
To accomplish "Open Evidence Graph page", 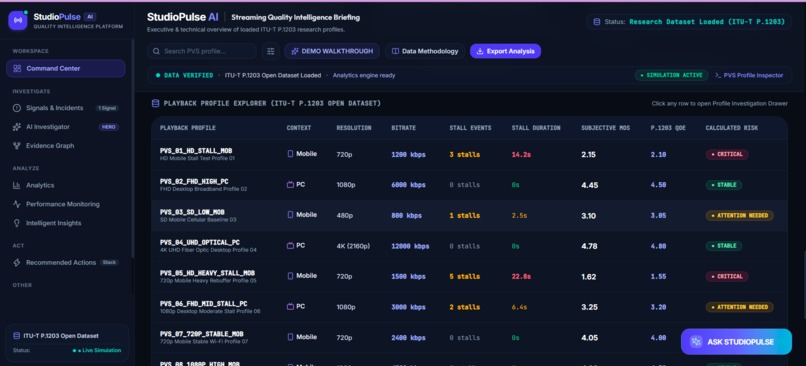I will pos(66,146).
